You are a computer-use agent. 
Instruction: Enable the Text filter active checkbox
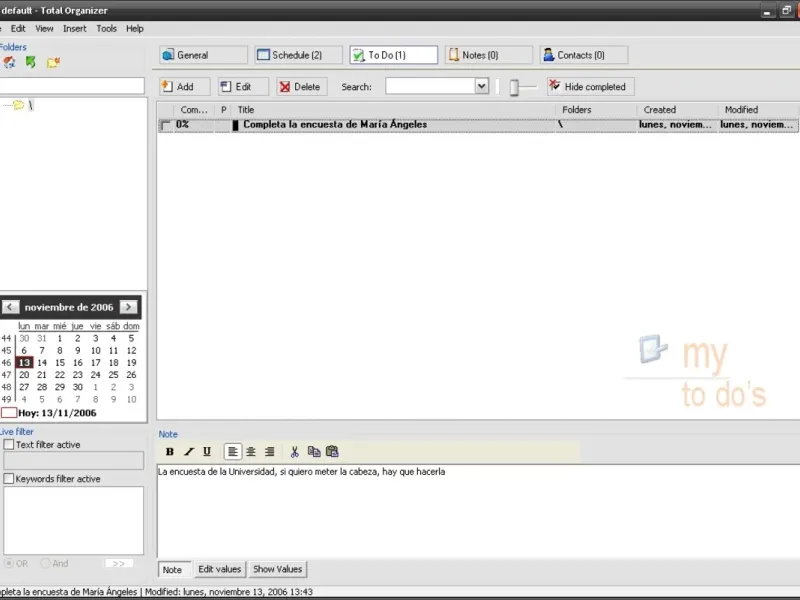click(x=9, y=444)
